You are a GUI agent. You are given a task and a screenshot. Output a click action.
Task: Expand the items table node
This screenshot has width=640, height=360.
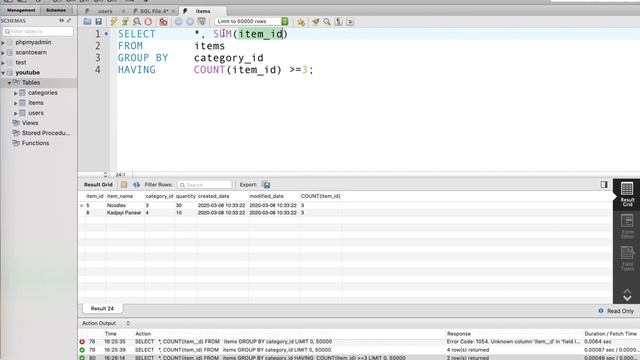(x=16, y=103)
